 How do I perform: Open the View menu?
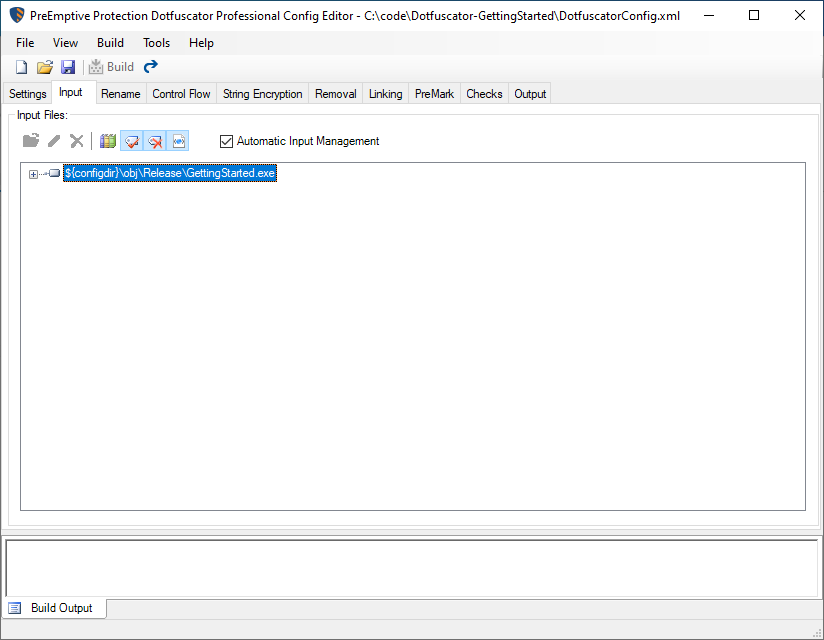[x=65, y=43]
